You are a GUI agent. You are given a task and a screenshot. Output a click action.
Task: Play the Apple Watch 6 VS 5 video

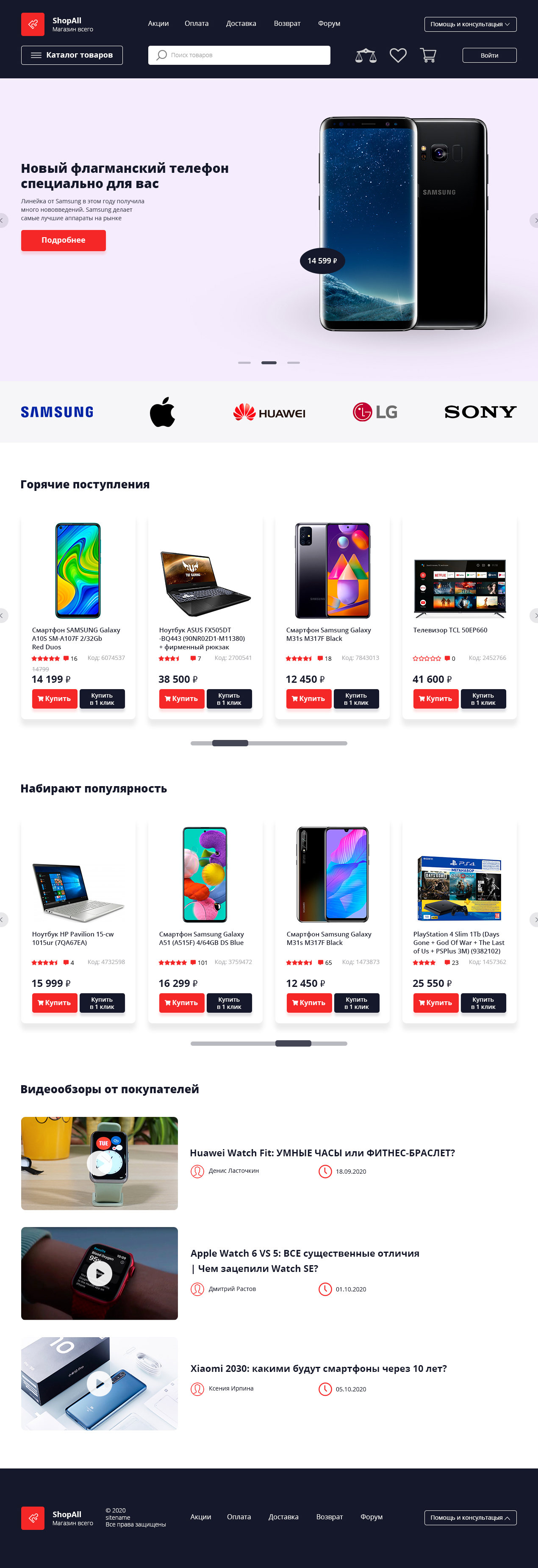(x=99, y=1273)
